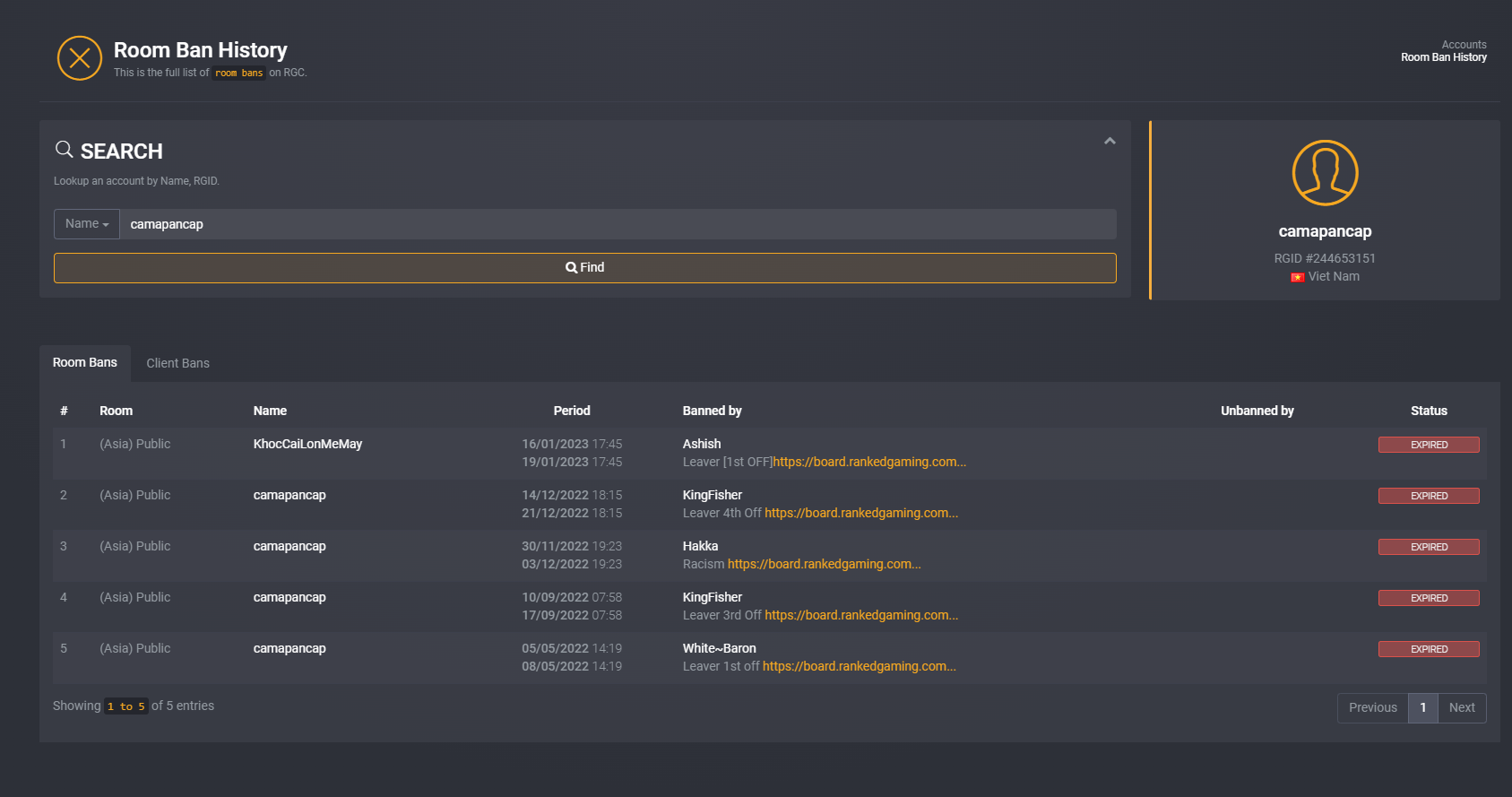Sort by the Status column header
1512x797 pixels.
click(1429, 411)
